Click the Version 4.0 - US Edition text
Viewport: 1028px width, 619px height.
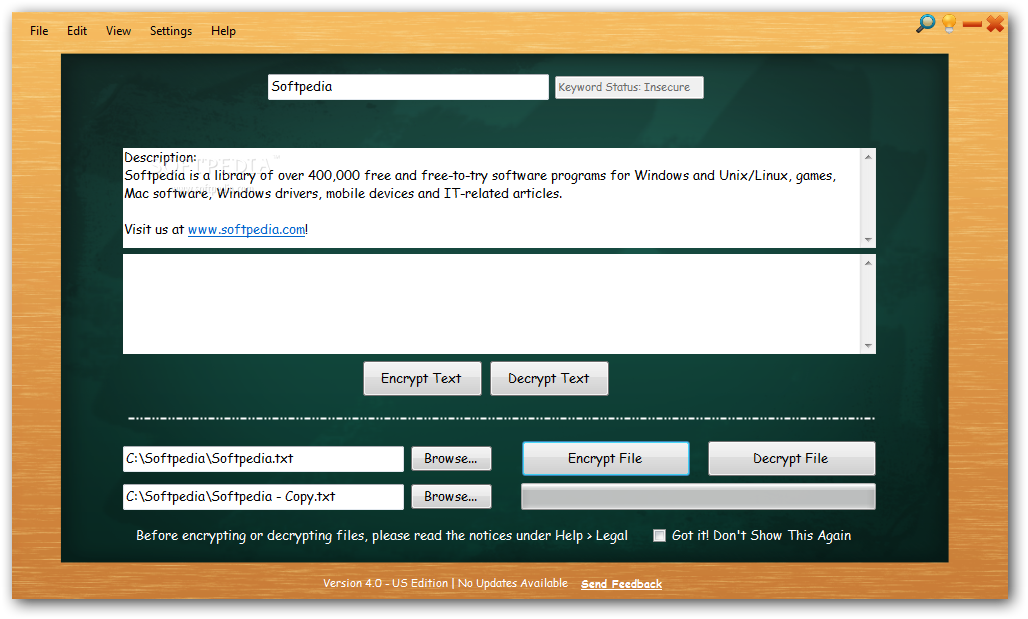click(386, 583)
